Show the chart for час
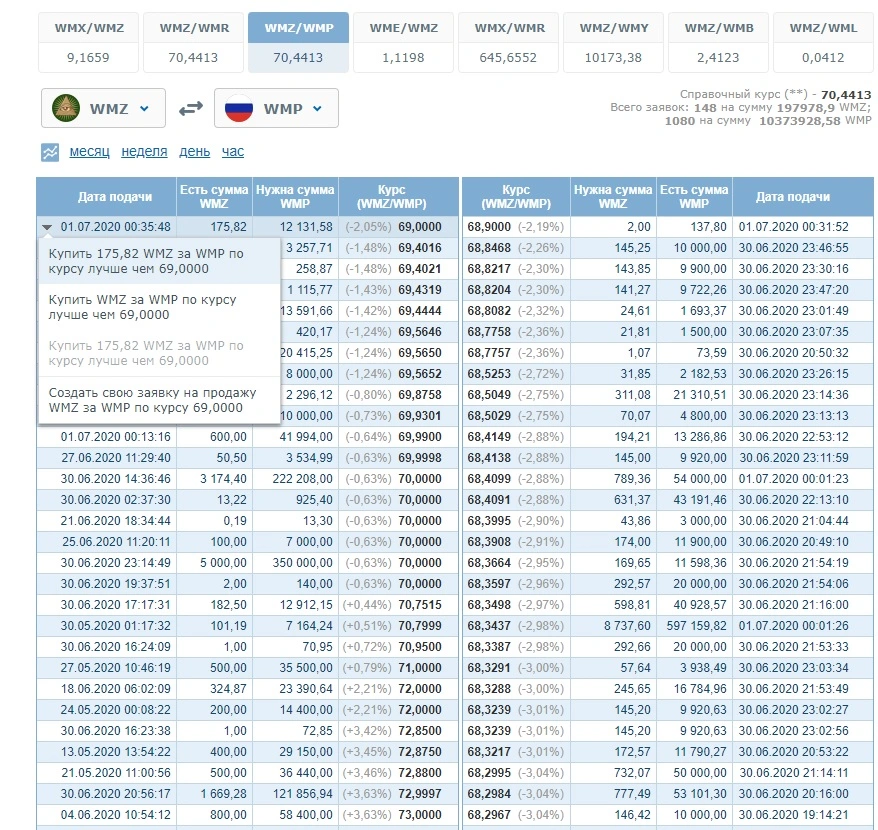878x830 pixels. tap(232, 151)
